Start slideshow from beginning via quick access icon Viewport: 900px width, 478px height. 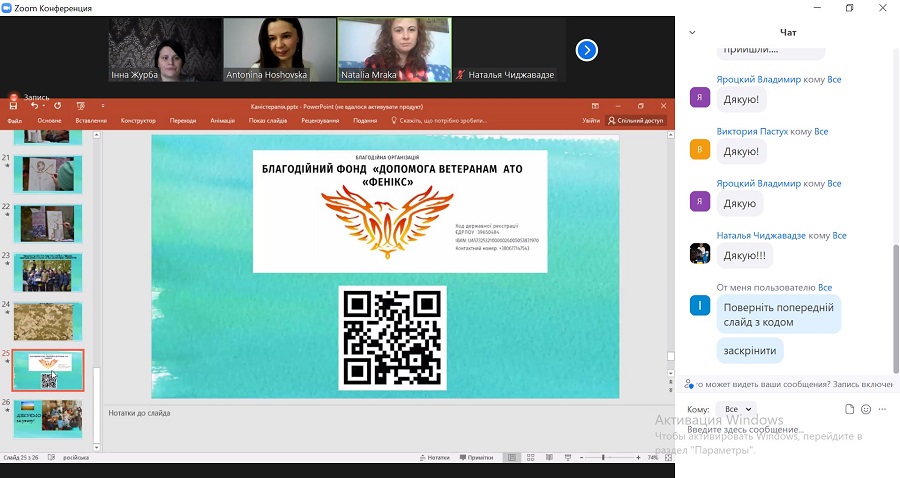pos(80,106)
